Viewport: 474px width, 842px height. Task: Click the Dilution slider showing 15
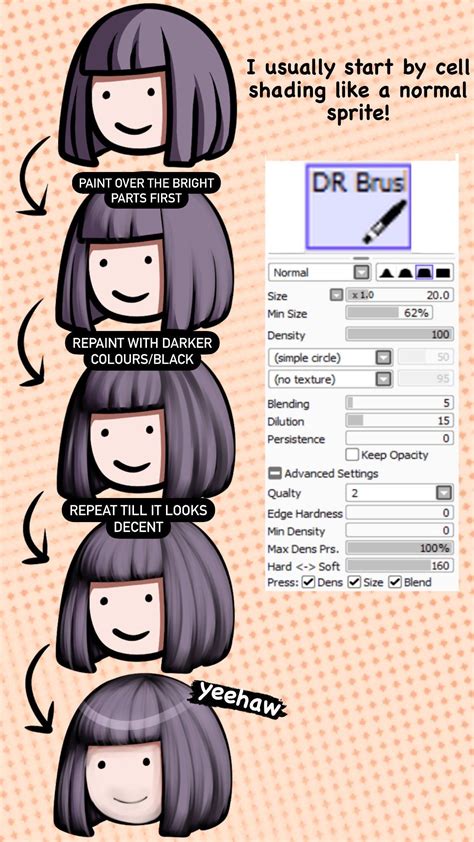point(400,421)
